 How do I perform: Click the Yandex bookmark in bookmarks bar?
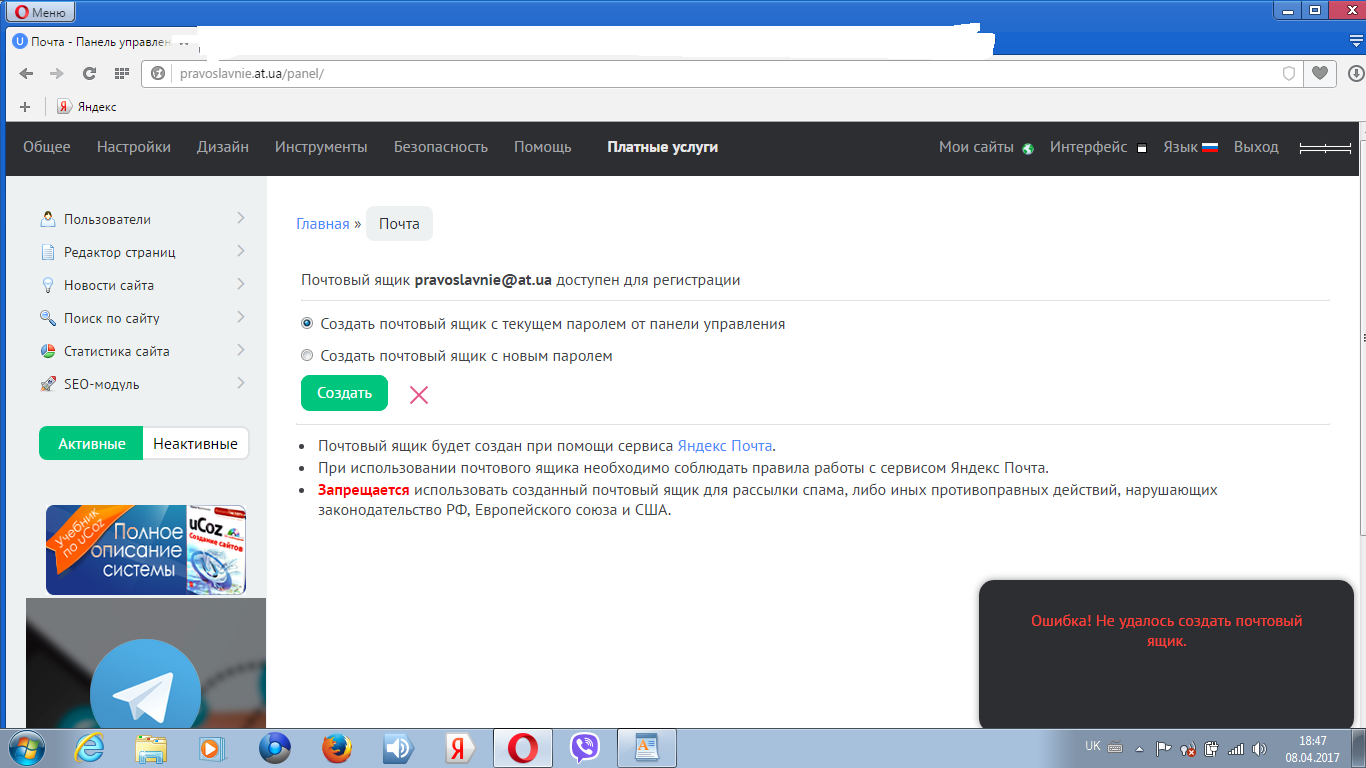click(x=88, y=107)
